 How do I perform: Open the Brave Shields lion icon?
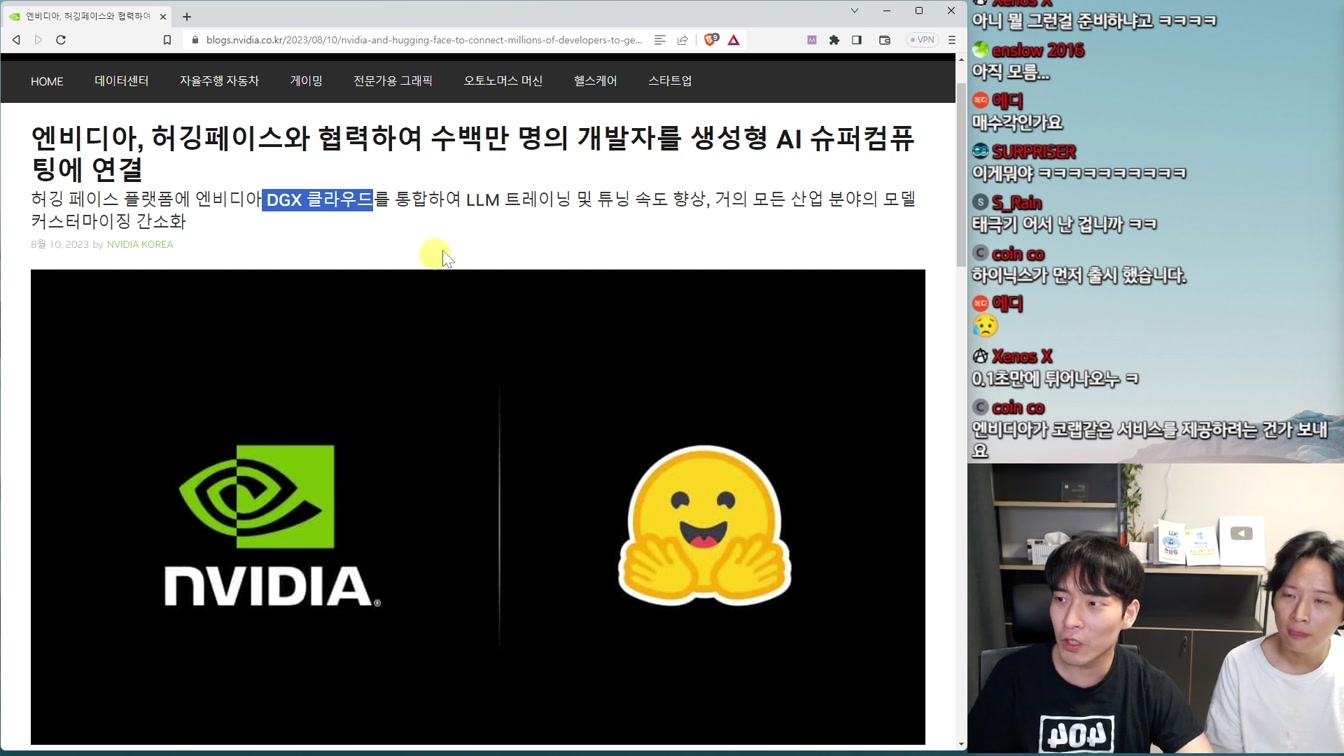(x=711, y=40)
